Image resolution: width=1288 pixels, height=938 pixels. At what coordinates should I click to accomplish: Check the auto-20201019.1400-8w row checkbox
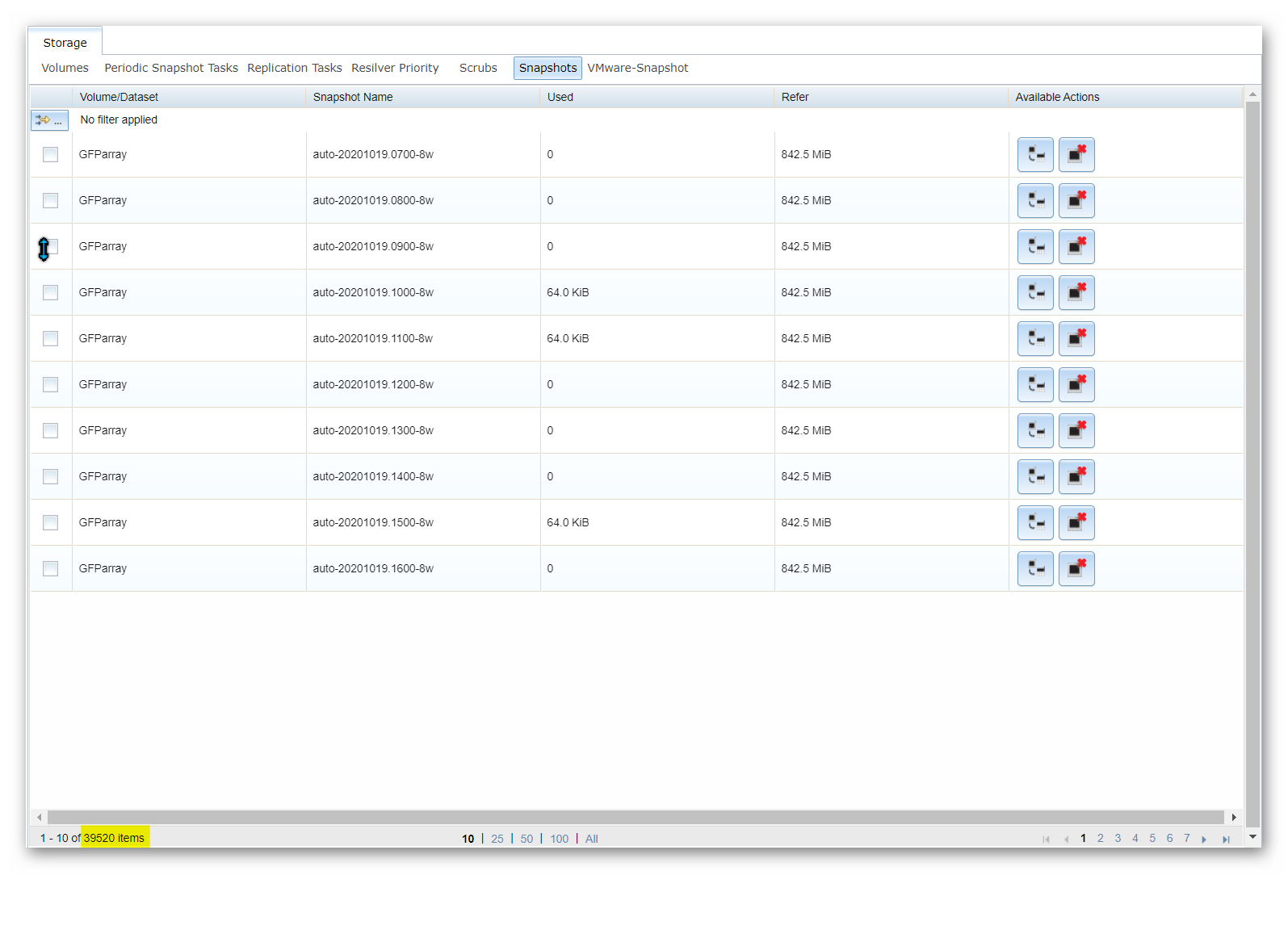click(50, 476)
